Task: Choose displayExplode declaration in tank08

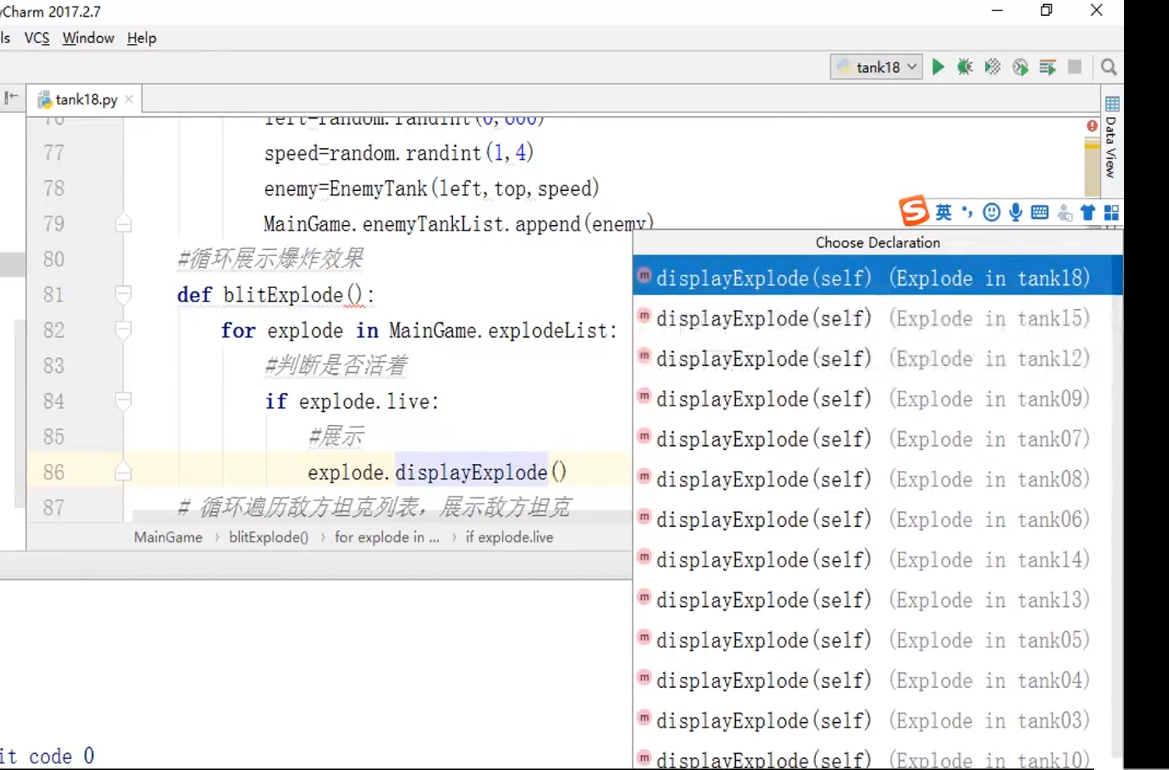Action: point(877,479)
